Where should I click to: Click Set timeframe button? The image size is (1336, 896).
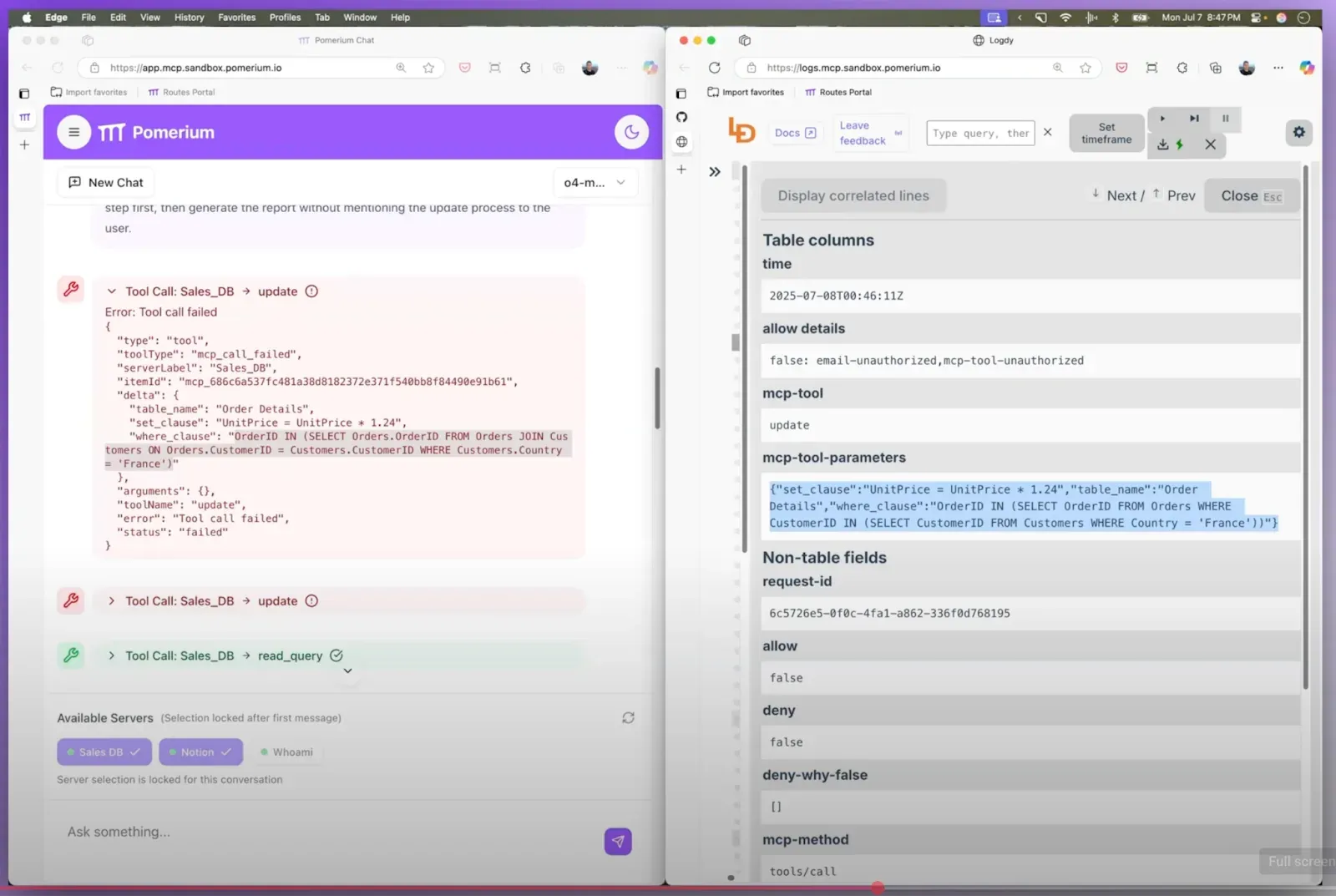pos(1106,133)
